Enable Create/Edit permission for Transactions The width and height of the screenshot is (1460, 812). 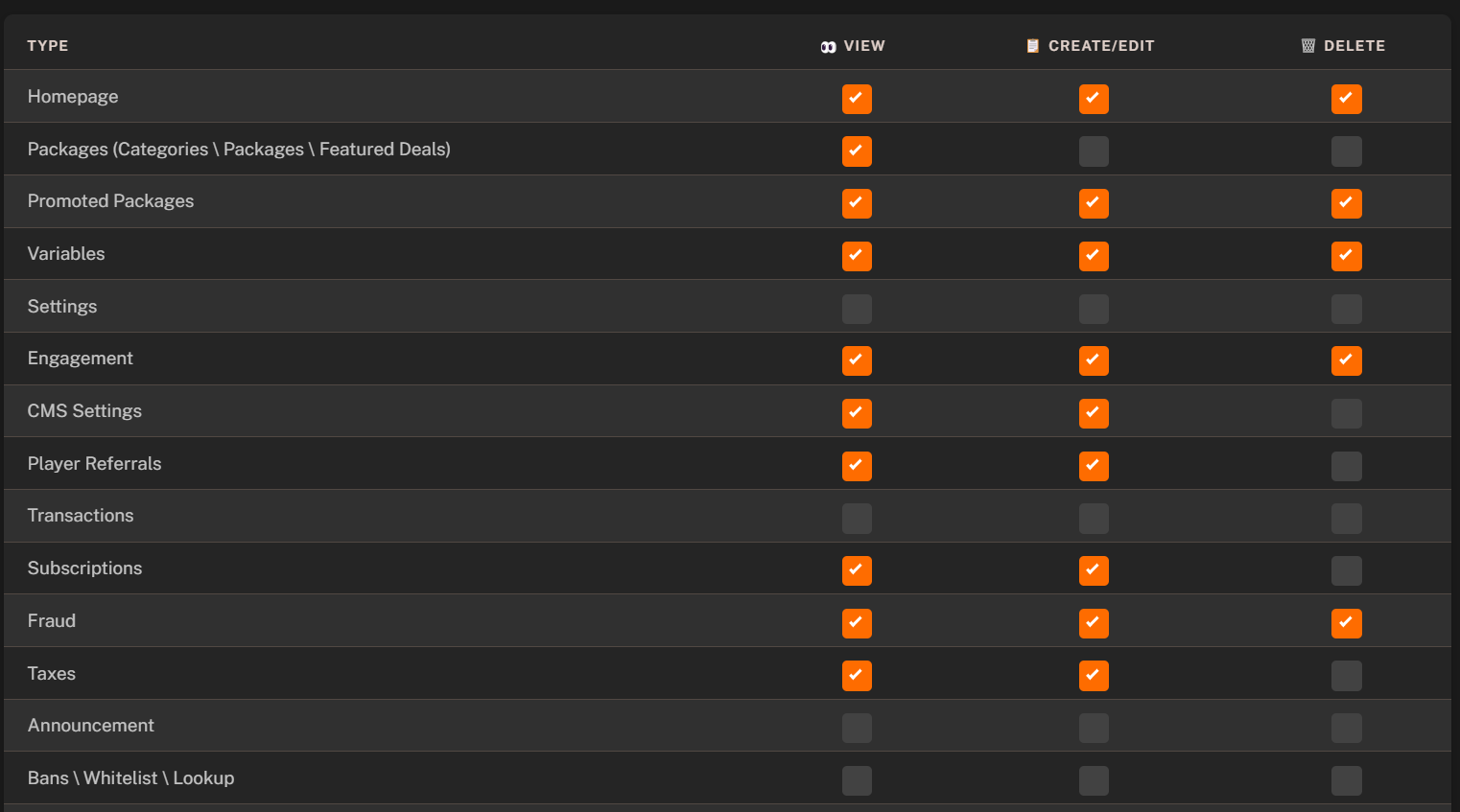1094,519
